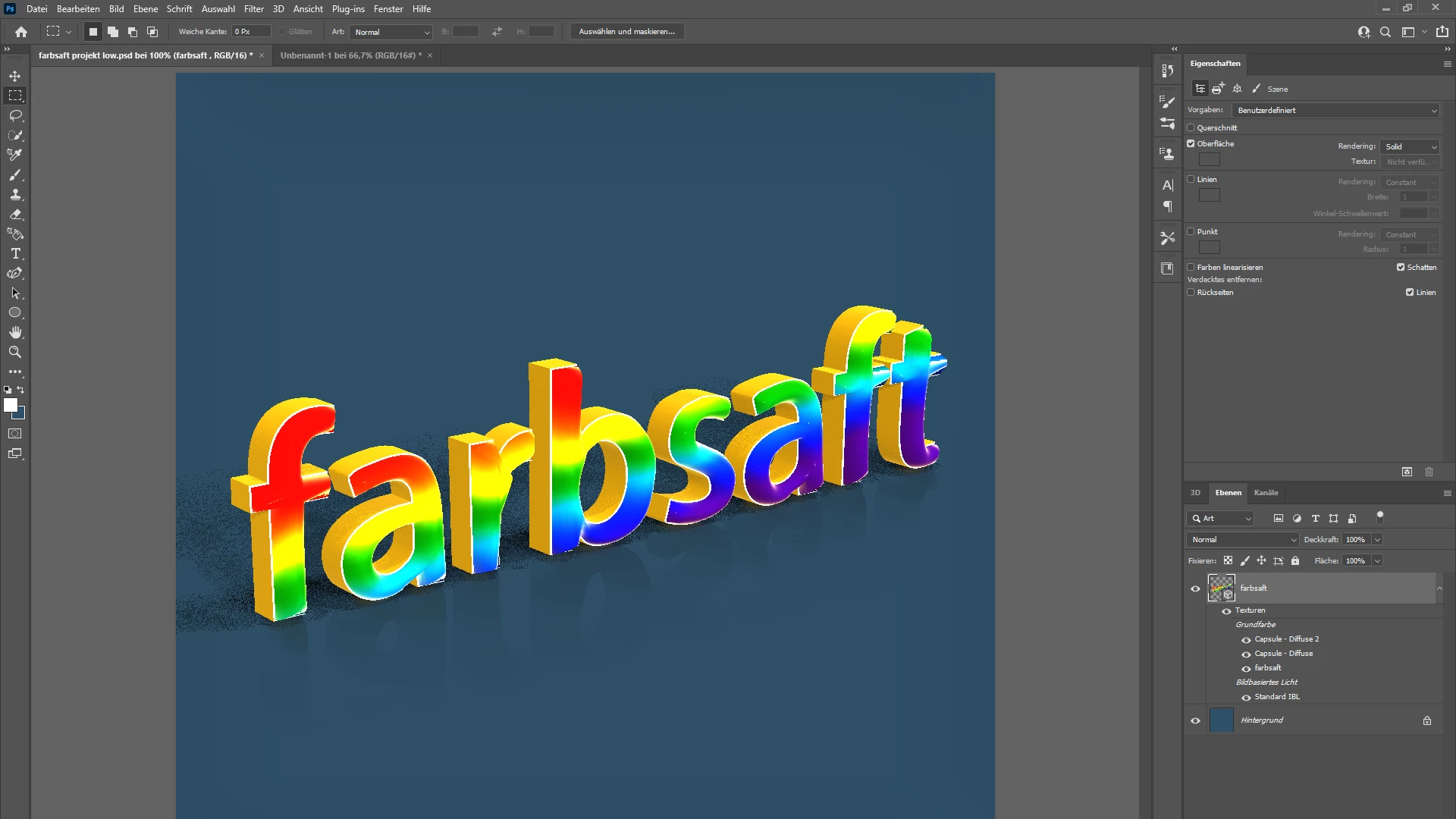Select the Horizontal Type tool

coord(15,254)
